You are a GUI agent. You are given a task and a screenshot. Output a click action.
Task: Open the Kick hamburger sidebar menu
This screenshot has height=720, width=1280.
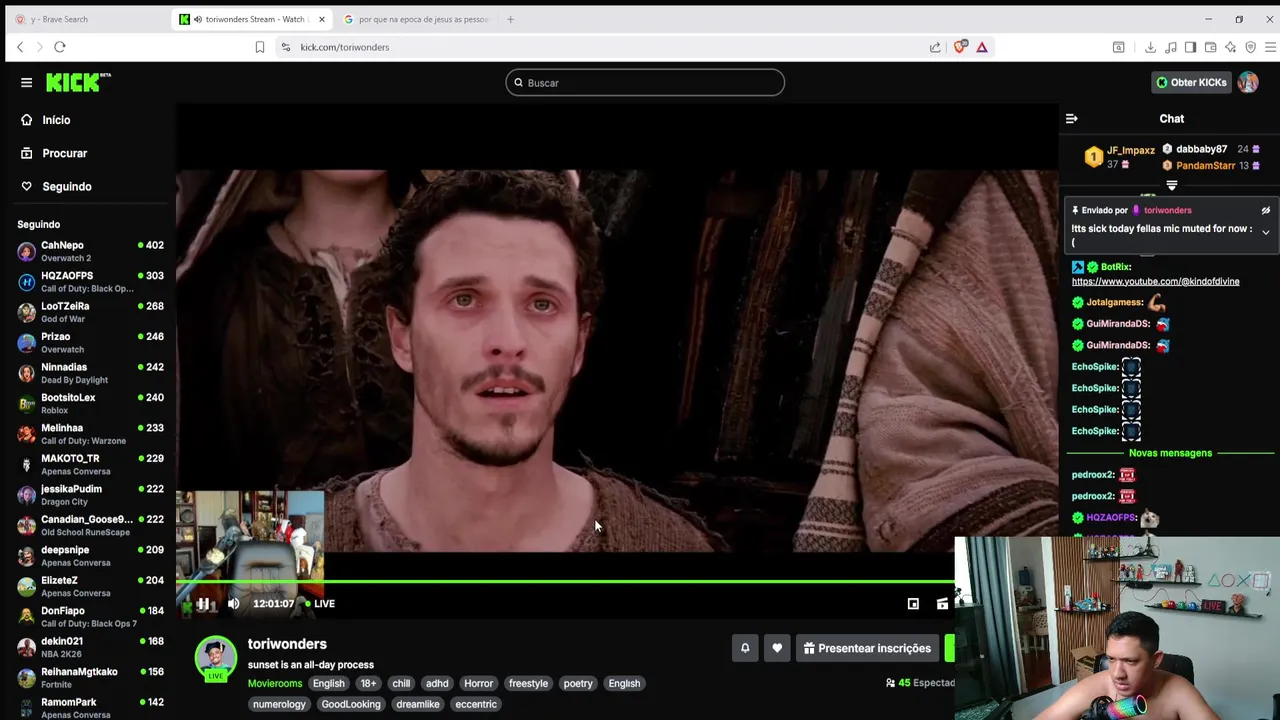pyautogui.click(x=26, y=83)
